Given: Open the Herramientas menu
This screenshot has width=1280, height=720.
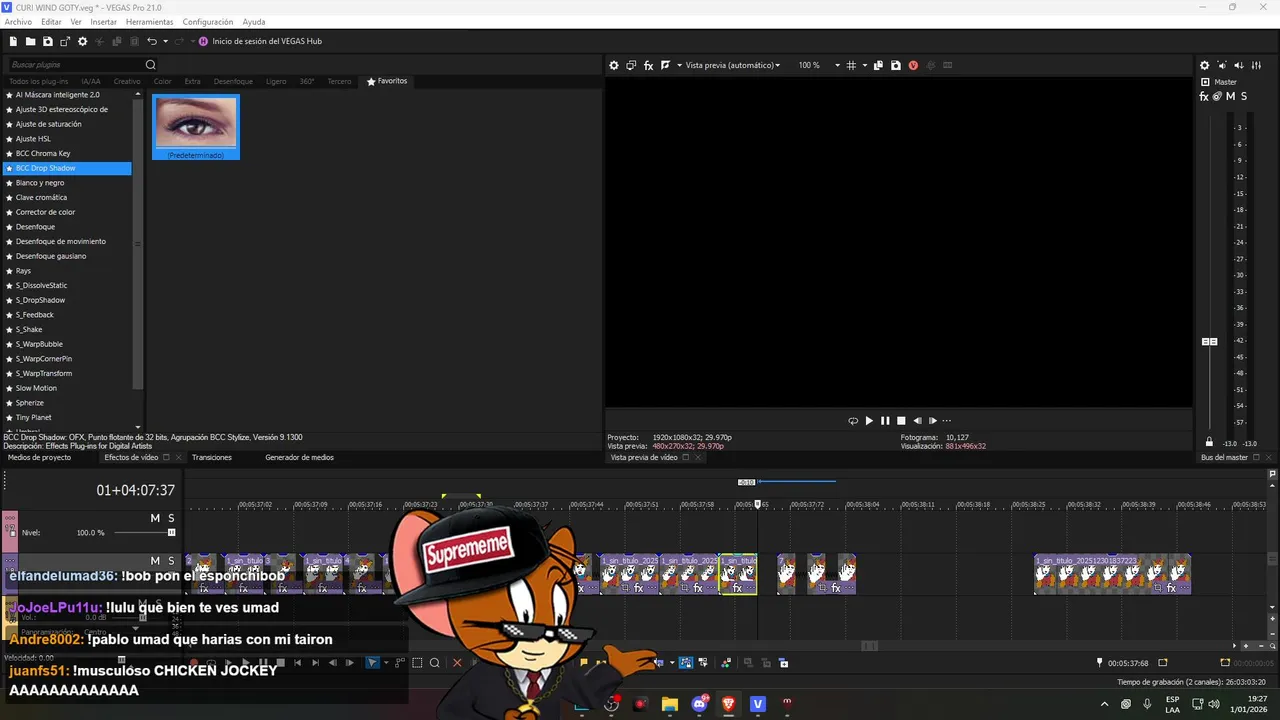Looking at the screenshot, I should [149, 22].
